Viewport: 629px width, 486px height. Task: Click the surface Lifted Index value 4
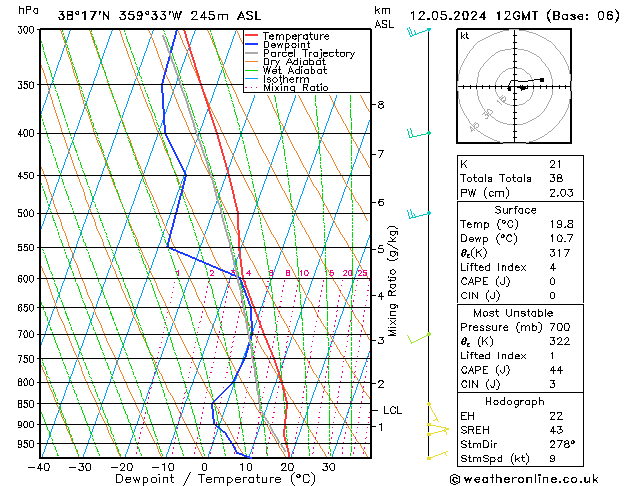(553, 267)
